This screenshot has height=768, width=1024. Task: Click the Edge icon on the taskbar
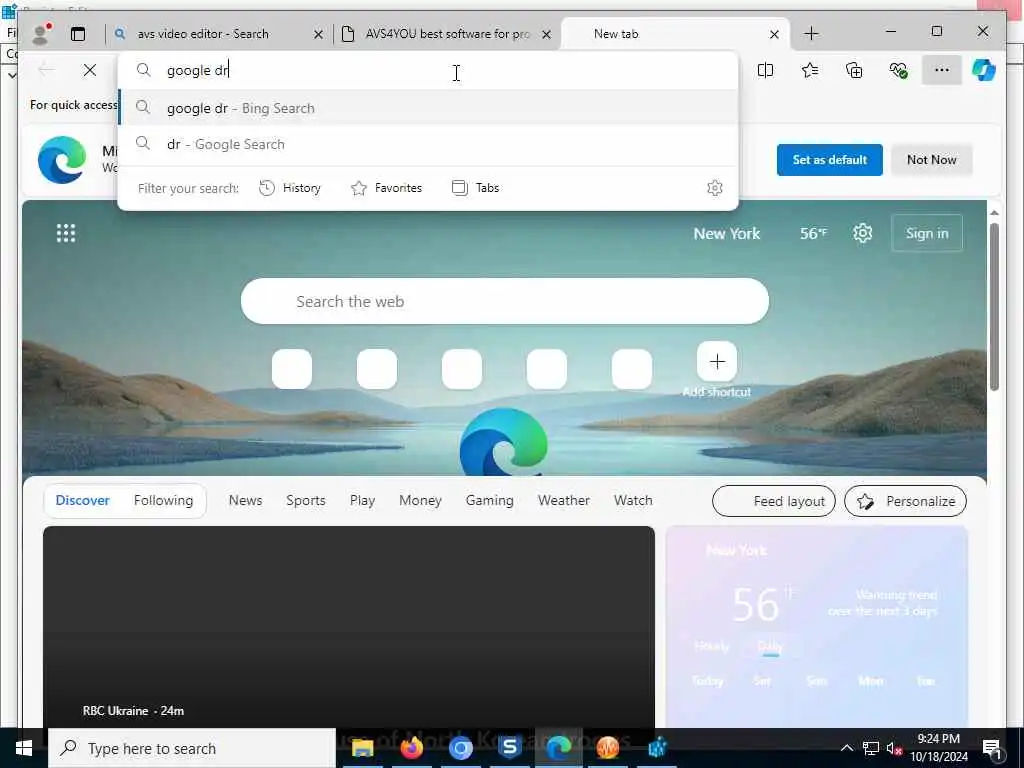558,748
